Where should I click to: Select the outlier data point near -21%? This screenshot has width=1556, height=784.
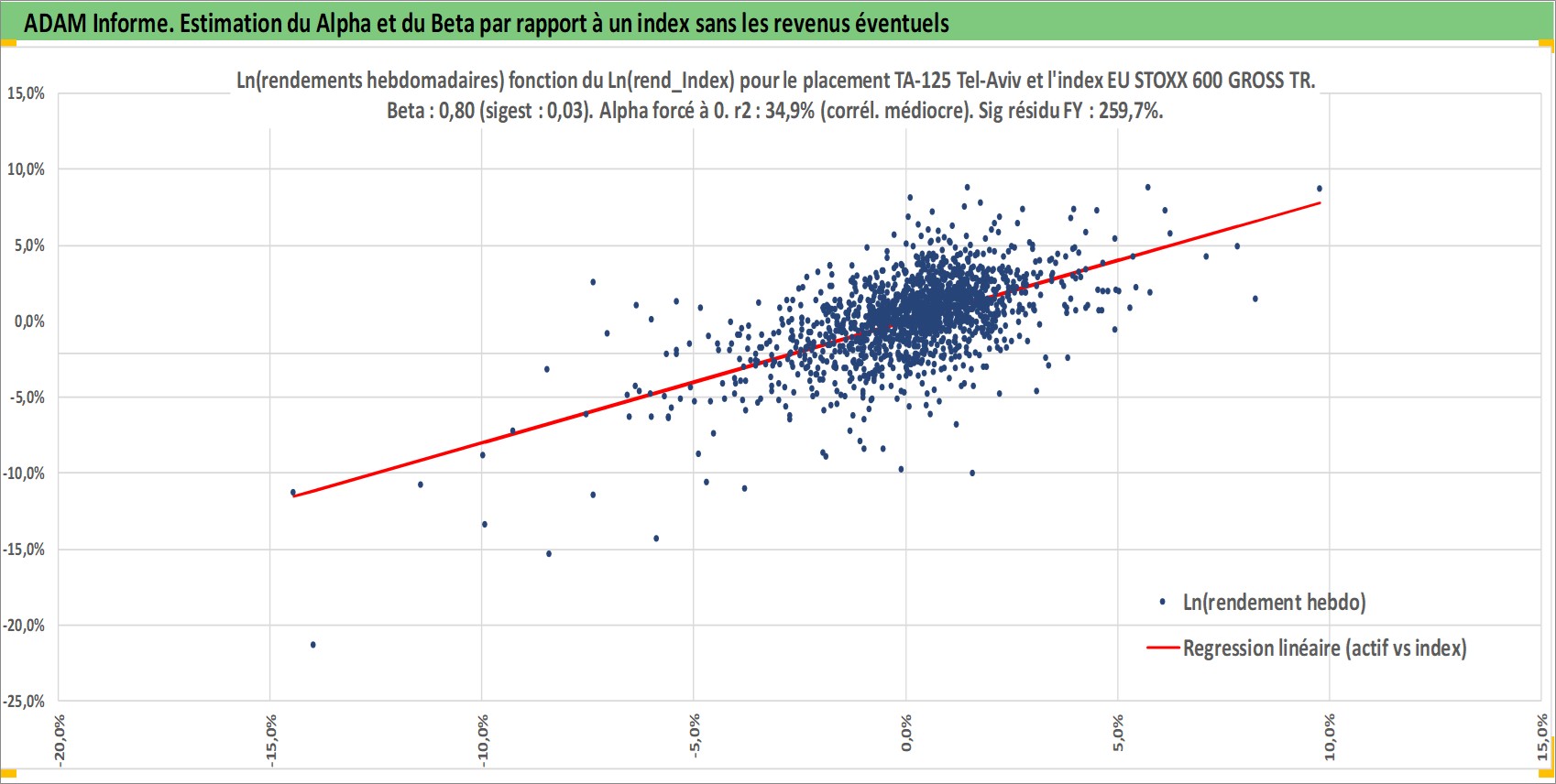(313, 645)
